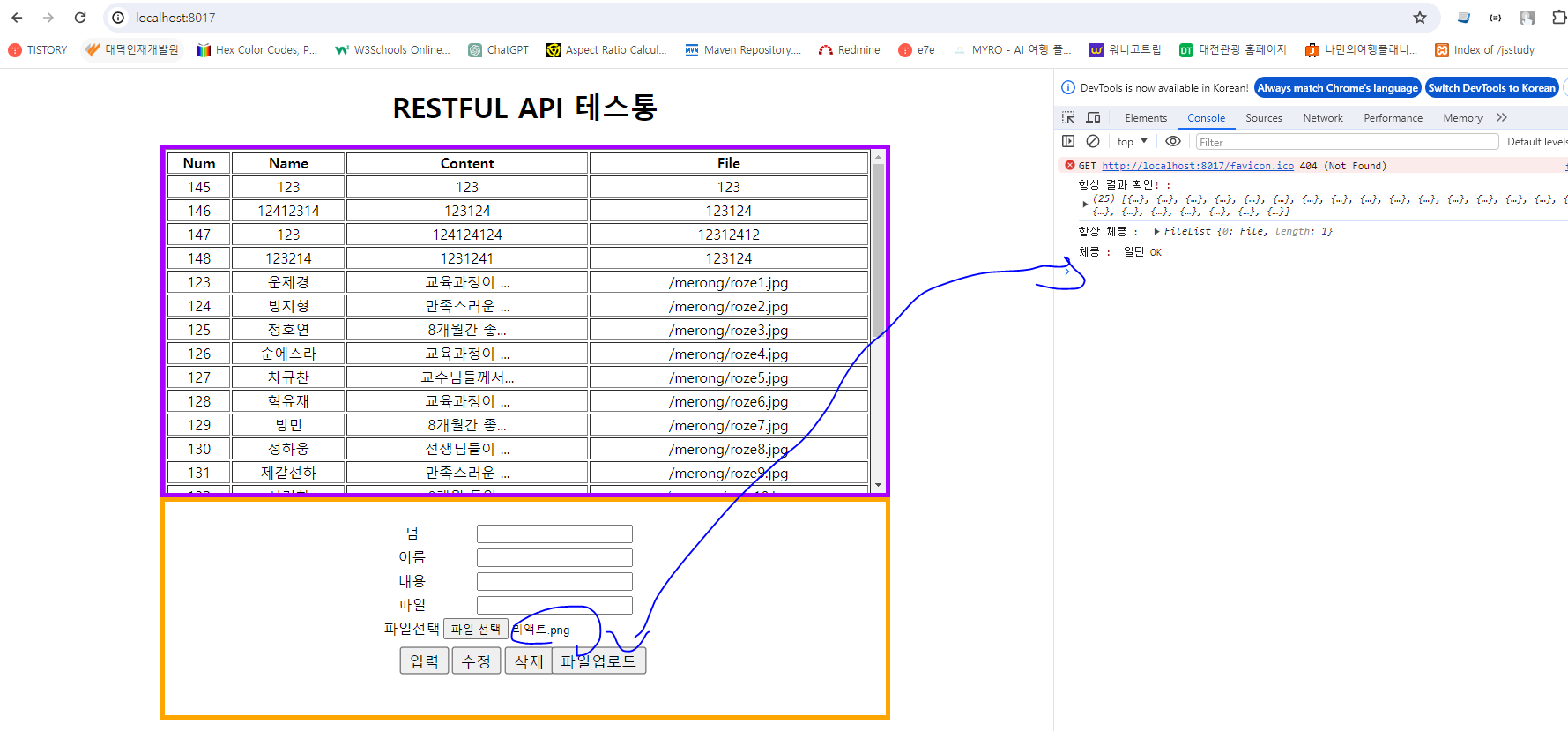The width and height of the screenshot is (1568, 731).
Task: Open the Aspect Ratio Calculator bookmark
Action: 606,50
